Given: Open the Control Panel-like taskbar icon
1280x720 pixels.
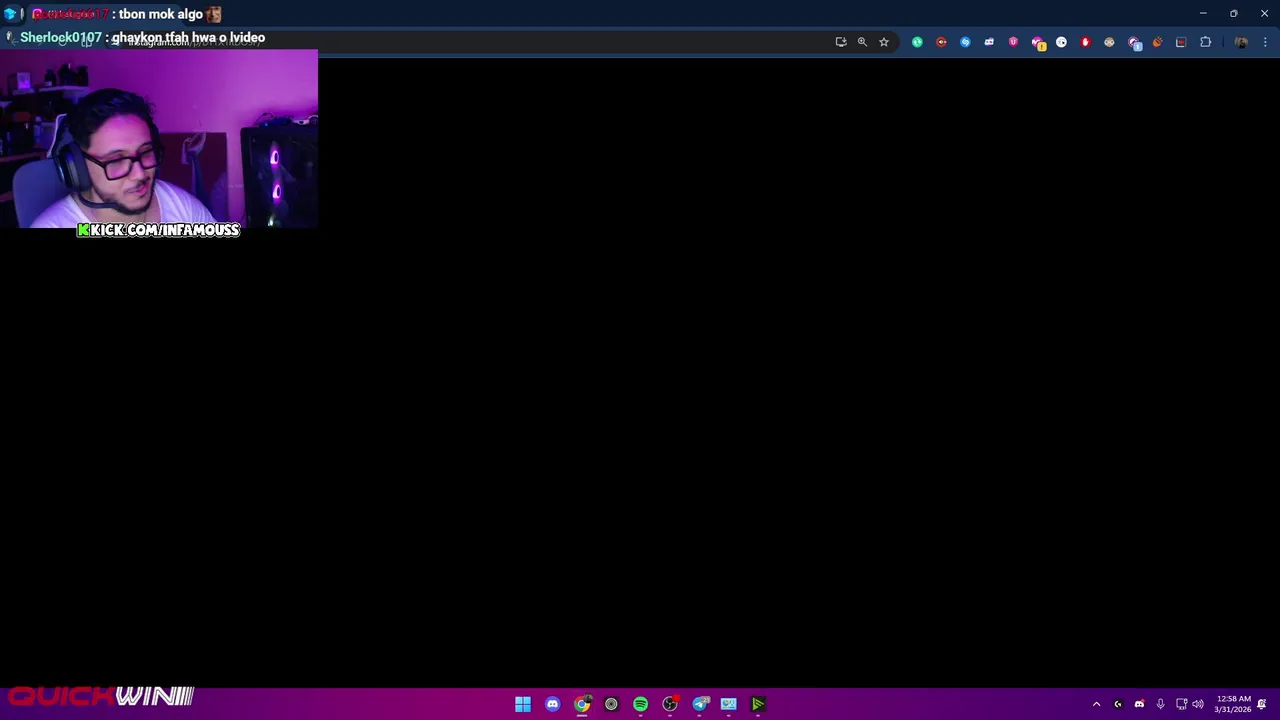Looking at the screenshot, I should pyautogui.click(x=729, y=704).
